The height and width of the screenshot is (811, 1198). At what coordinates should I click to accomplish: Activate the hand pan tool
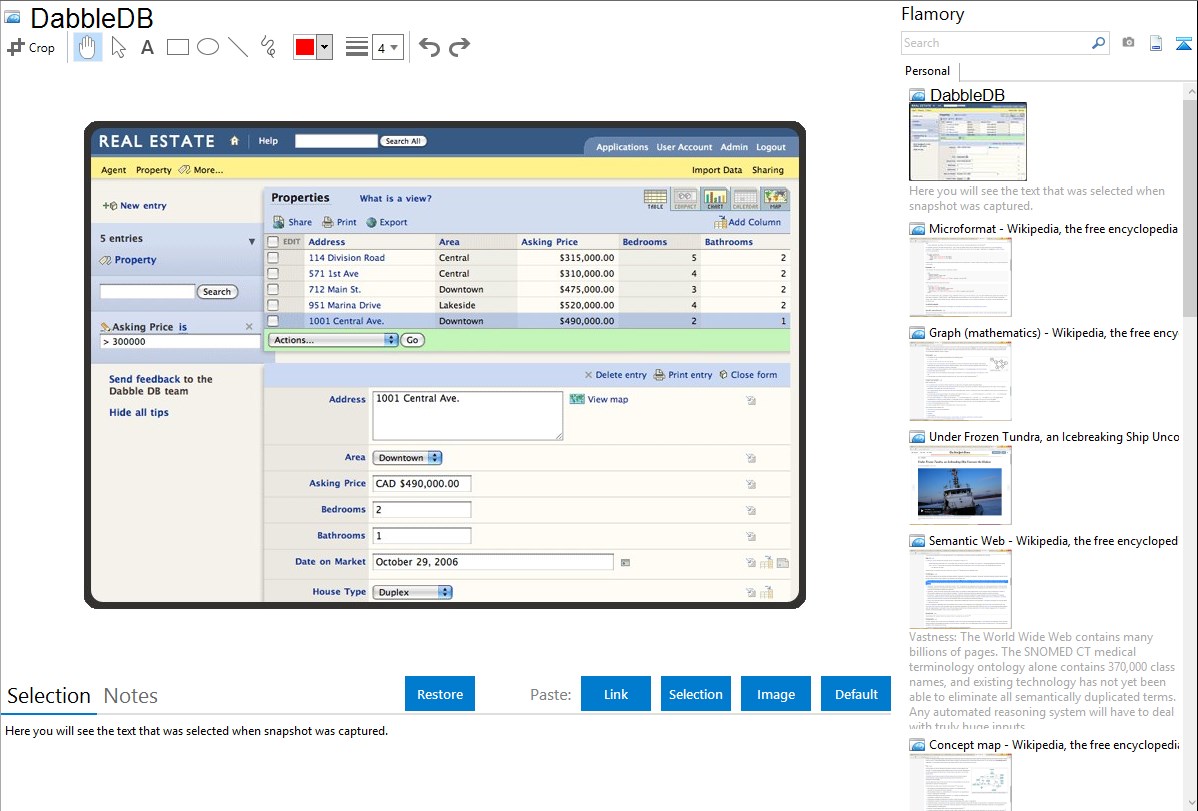(88, 47)
